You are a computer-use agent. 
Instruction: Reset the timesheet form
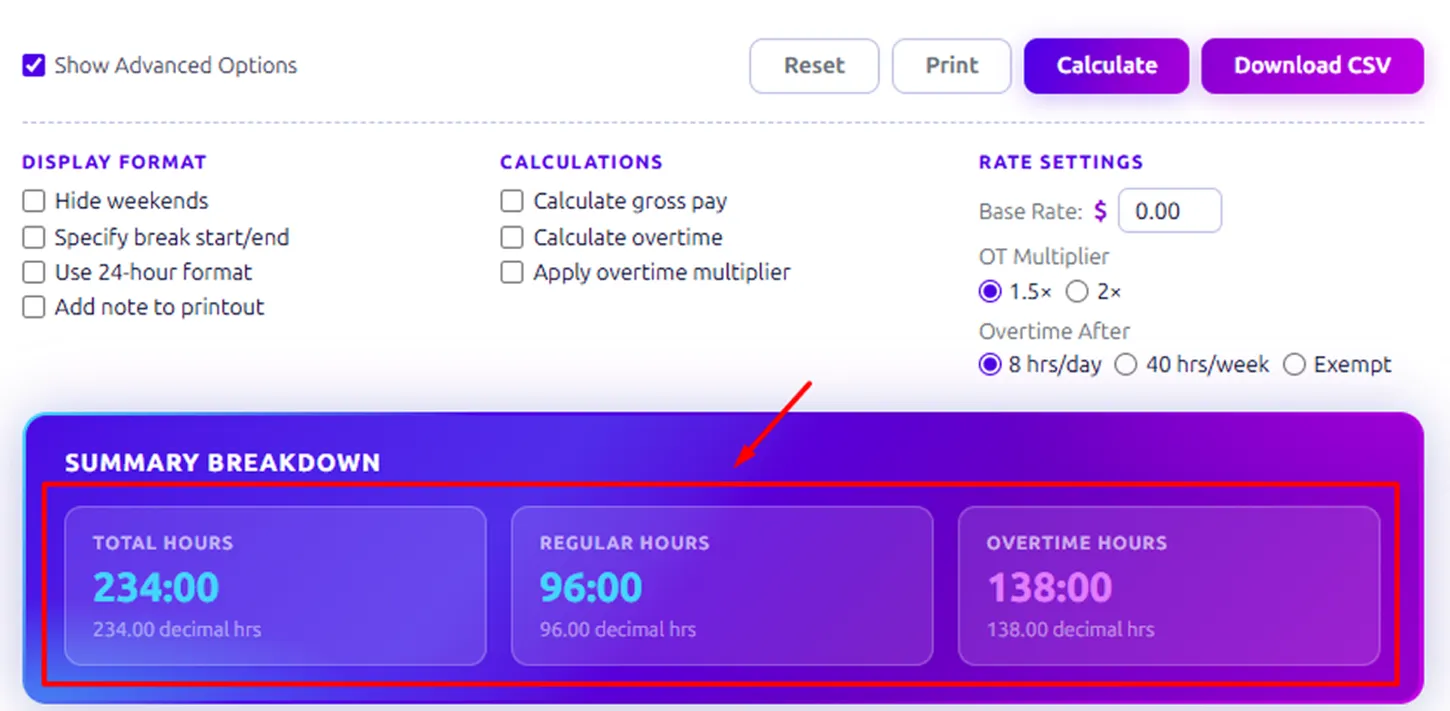coord(814,66)
